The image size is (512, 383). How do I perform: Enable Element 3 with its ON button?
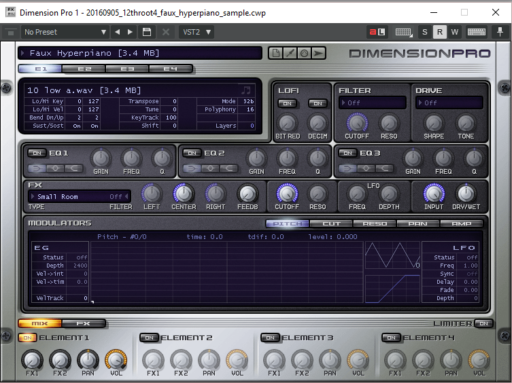click(x=270, y=338)
